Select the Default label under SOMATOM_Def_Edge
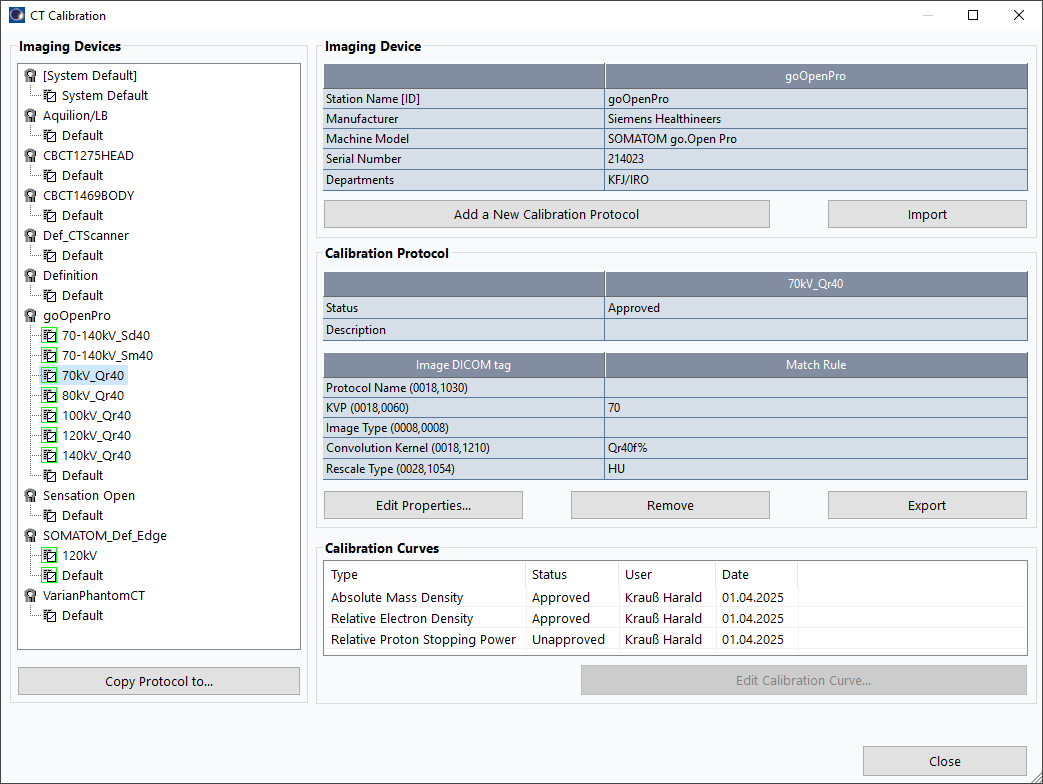 coord(82,575)
